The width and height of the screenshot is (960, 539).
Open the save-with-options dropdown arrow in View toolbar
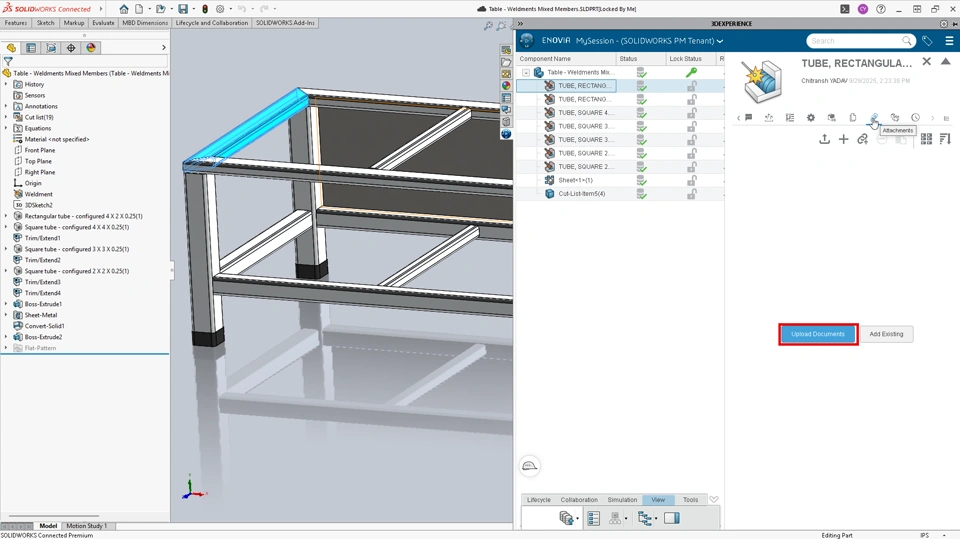(x=577, y=519)
